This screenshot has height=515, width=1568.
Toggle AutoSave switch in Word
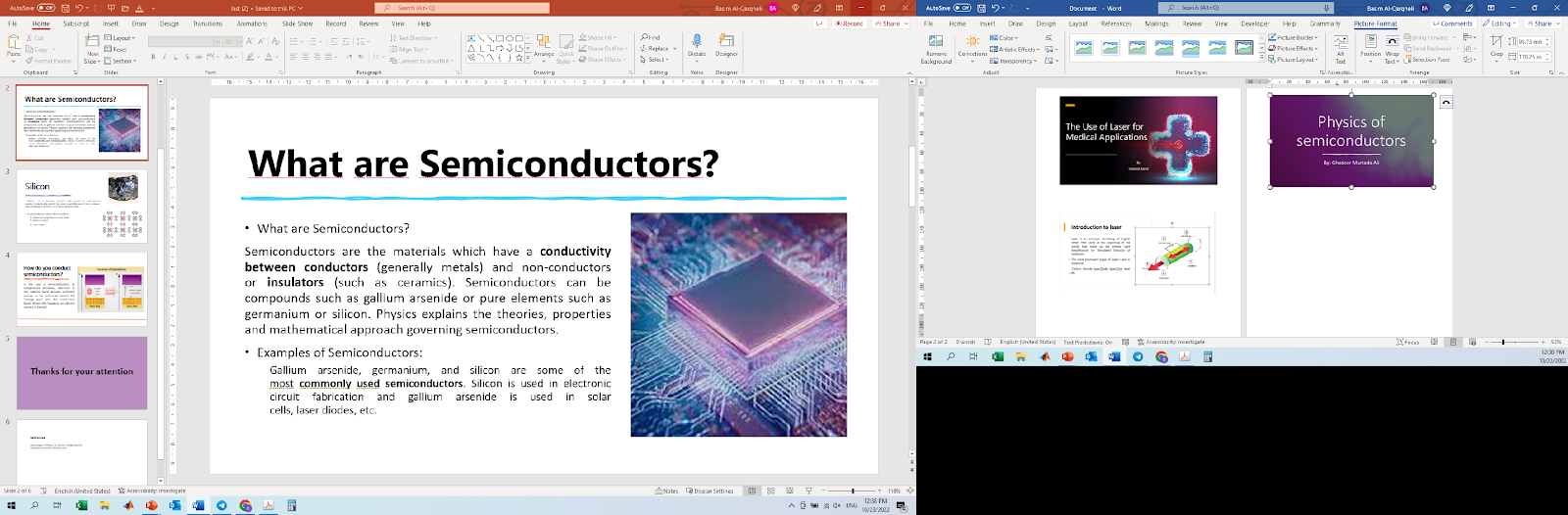point(962,8)
